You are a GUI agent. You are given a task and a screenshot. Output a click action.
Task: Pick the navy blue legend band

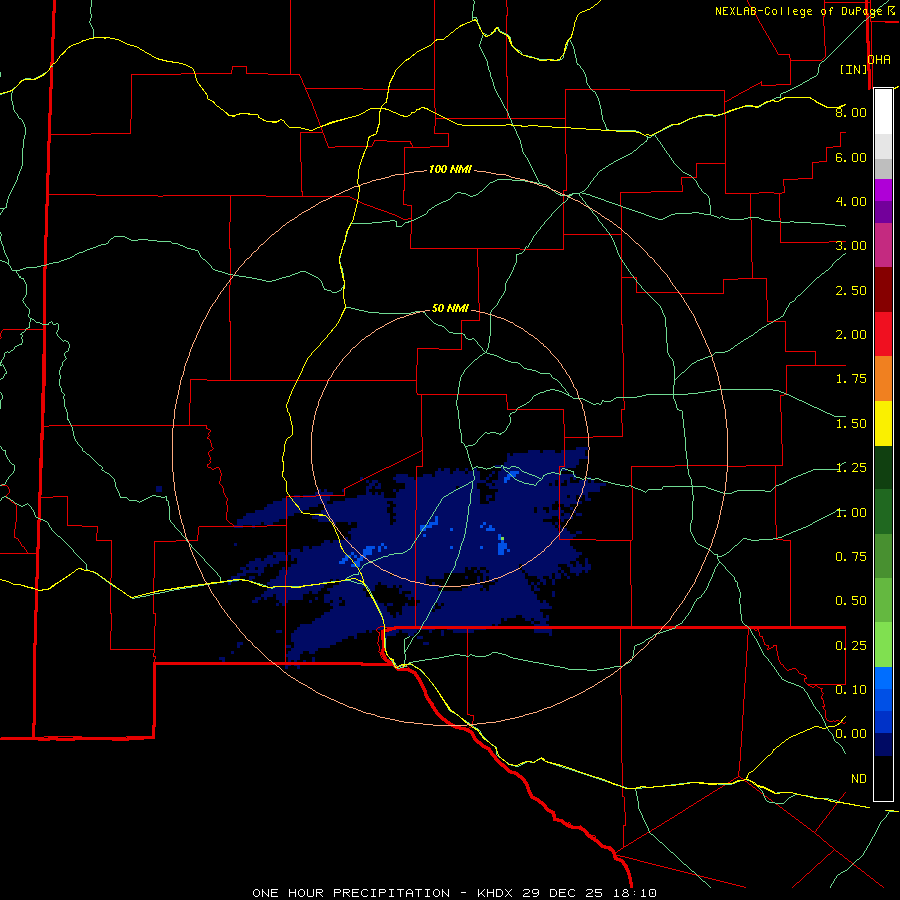pos(883,744)
